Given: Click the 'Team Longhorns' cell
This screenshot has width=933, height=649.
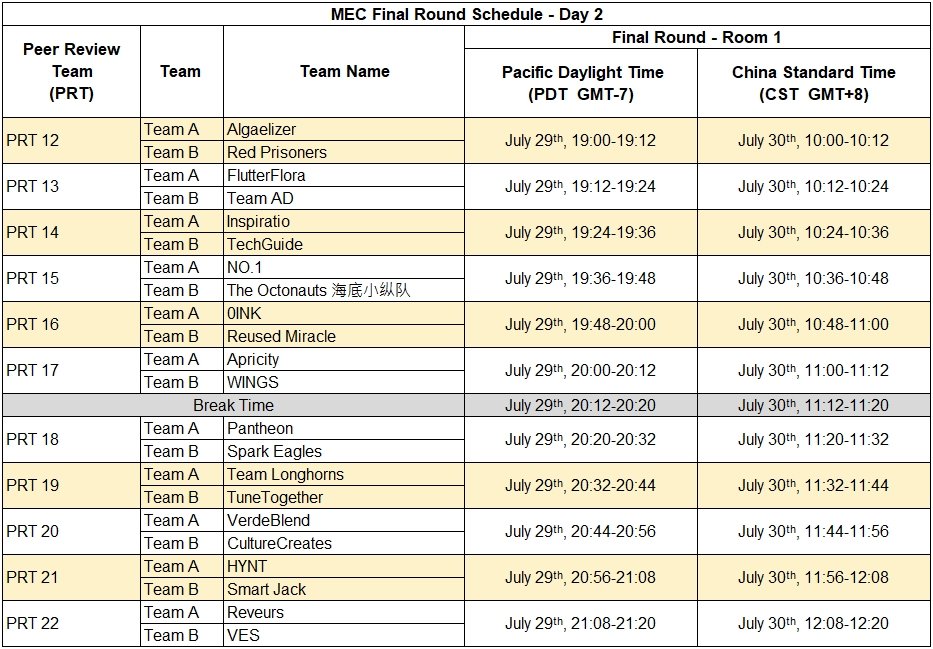Looking at the screenshot, I should 285,474.
